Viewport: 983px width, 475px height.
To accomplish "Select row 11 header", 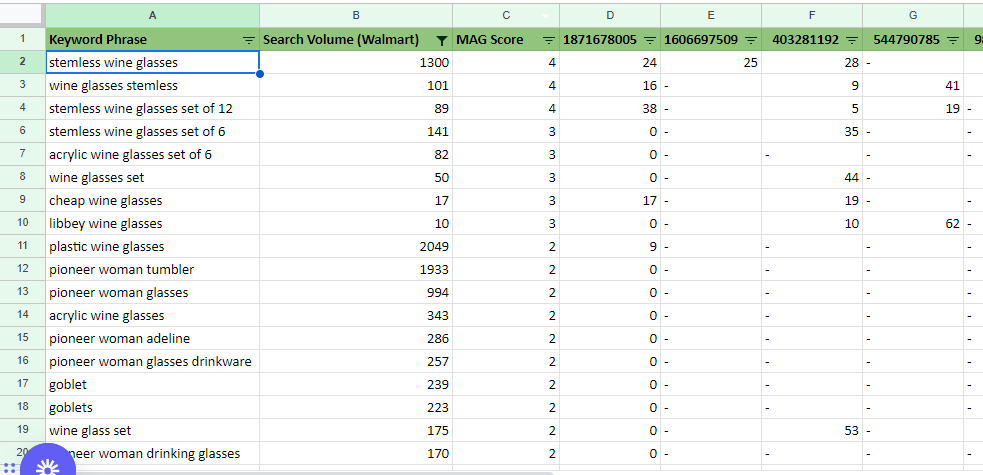I will [x=23, y=246].
